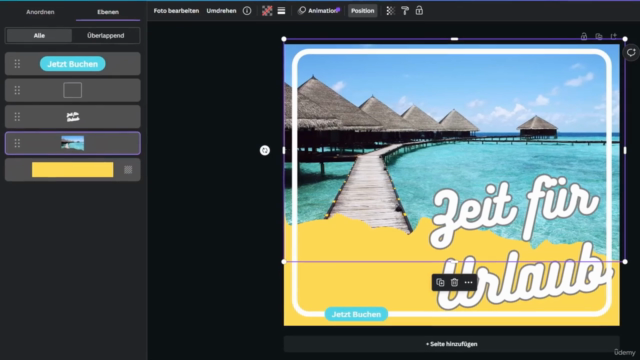The width and height of the screenshot is (640, 360).
Task: Grab drag handle of text layer
Action: (x=17, y=117)
